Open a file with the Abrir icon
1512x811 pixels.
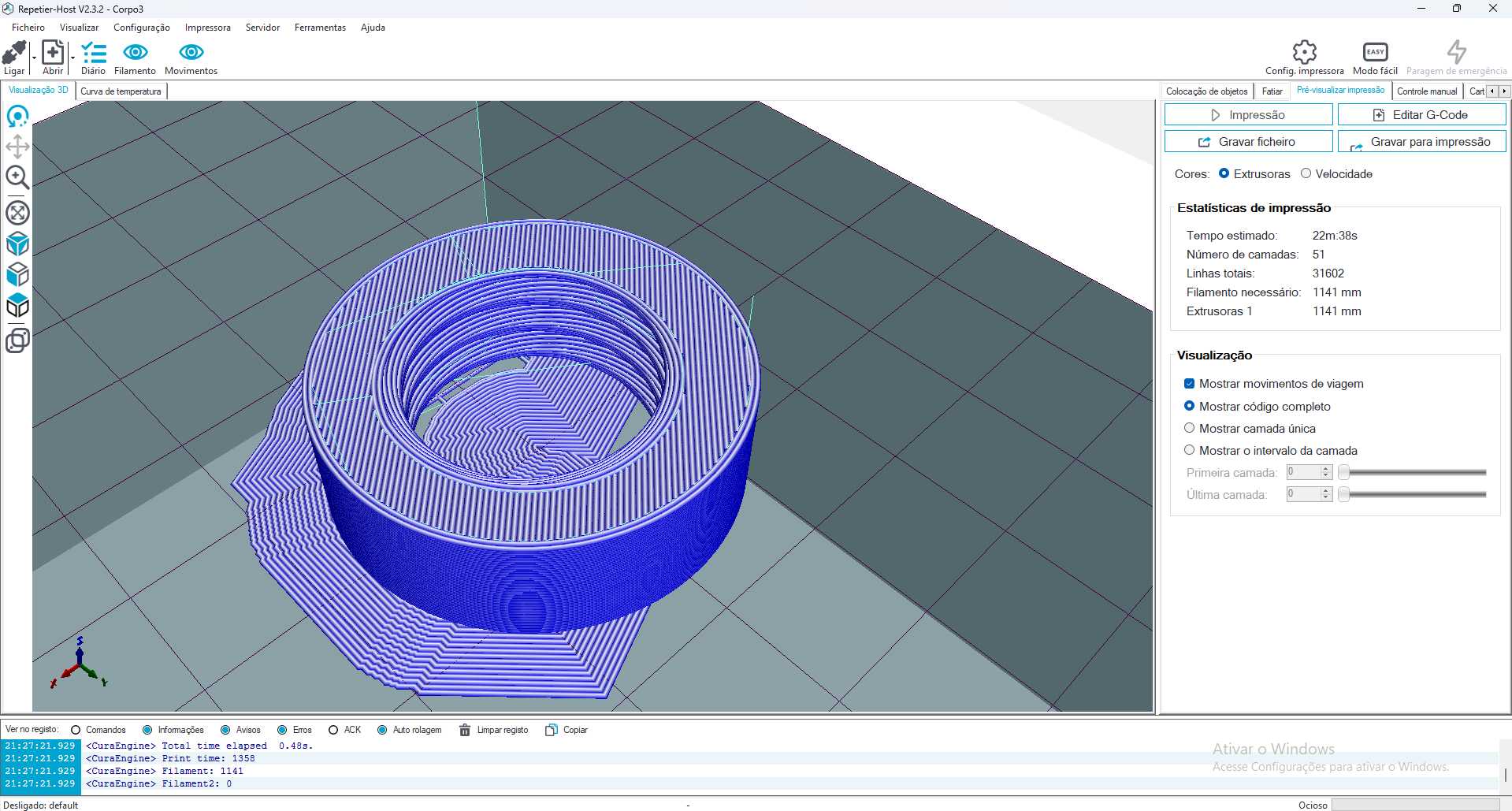tap(53, 53)
